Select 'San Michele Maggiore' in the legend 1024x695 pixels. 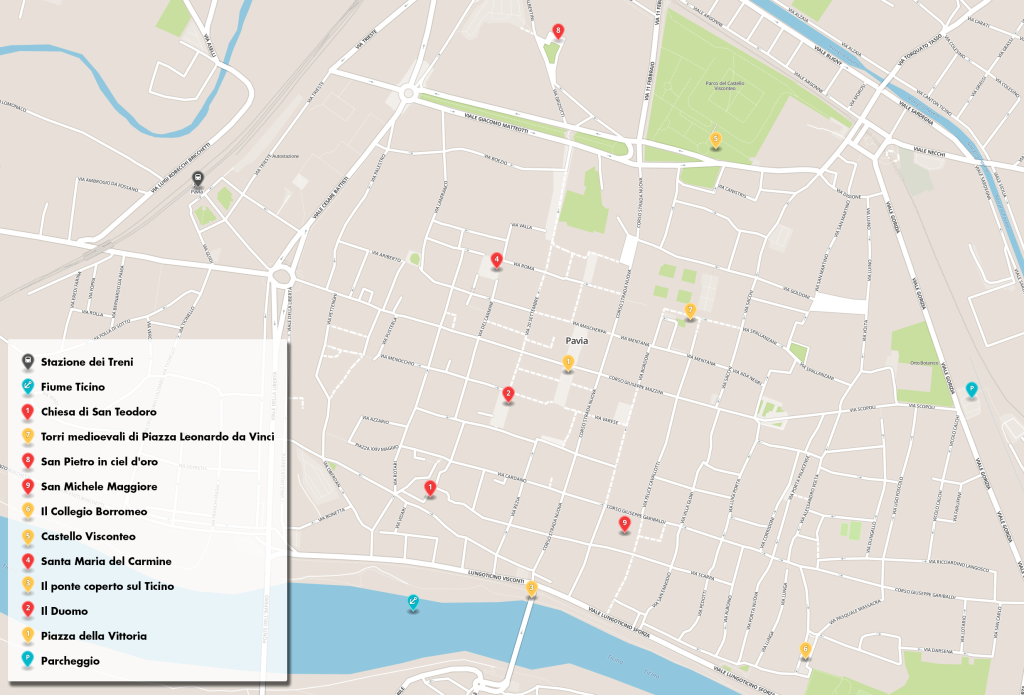pyautogui.click(x=98, y=486)
